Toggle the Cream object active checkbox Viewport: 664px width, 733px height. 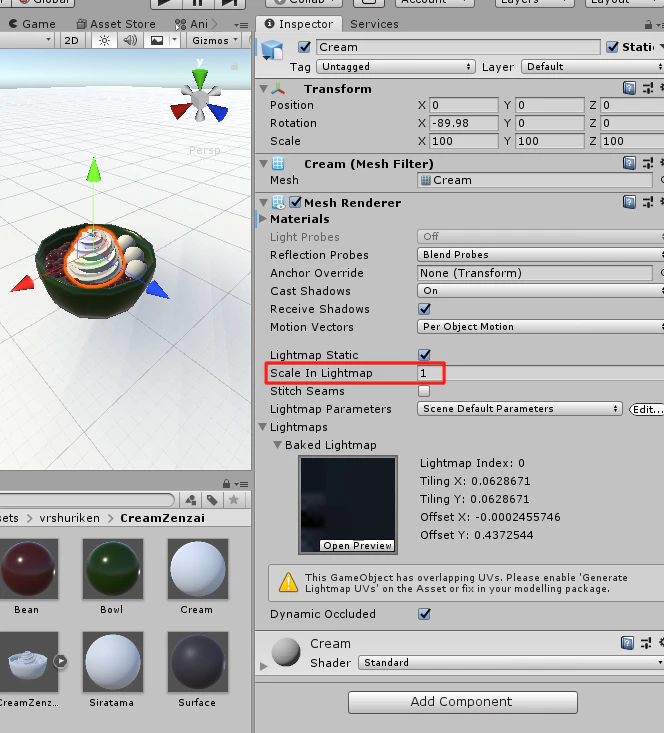click(x=304, y=47)
